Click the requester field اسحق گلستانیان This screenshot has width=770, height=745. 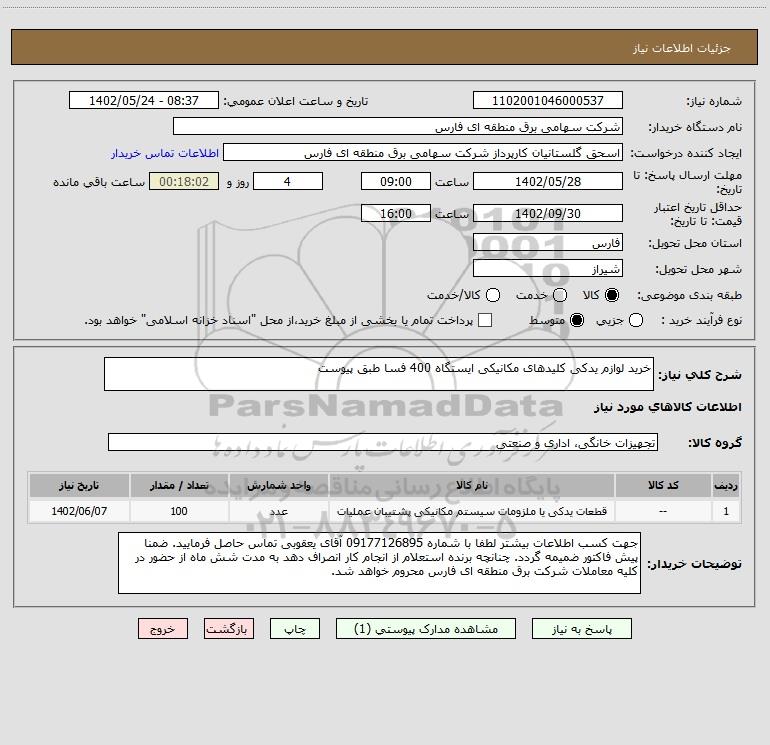(x=423, y=153)
